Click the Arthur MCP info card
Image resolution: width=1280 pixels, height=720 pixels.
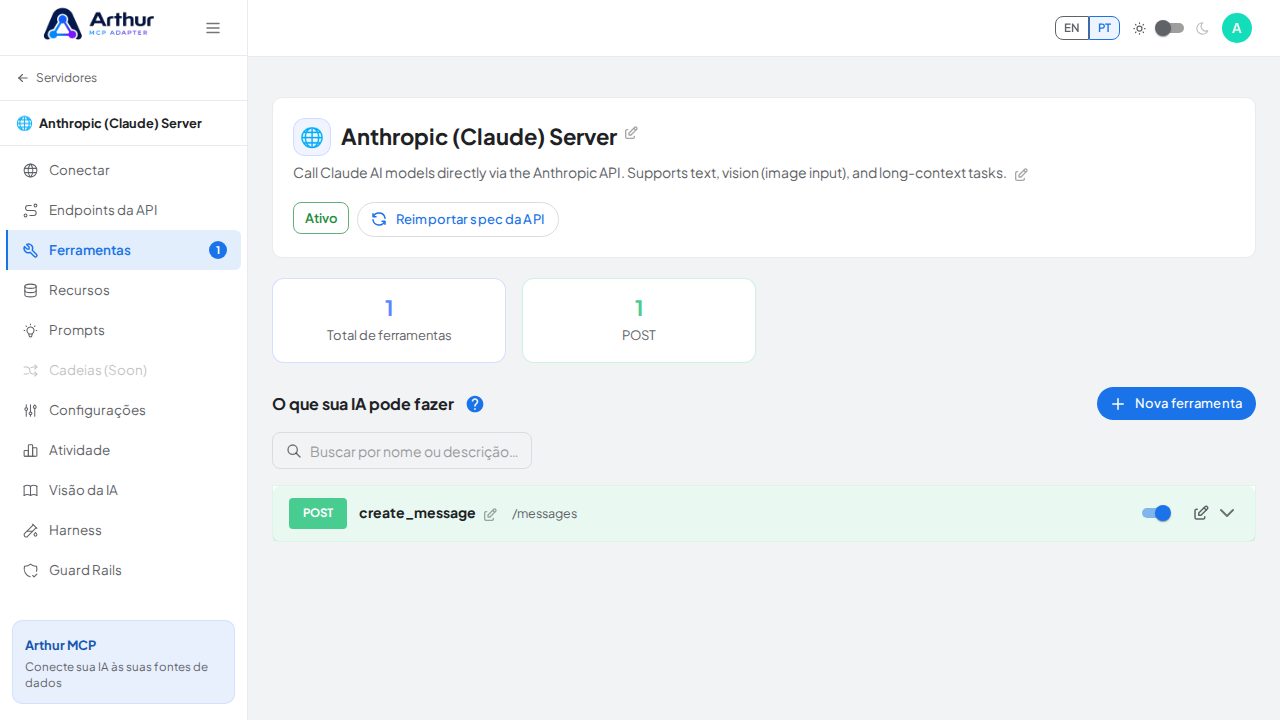[x=123, y=662]
